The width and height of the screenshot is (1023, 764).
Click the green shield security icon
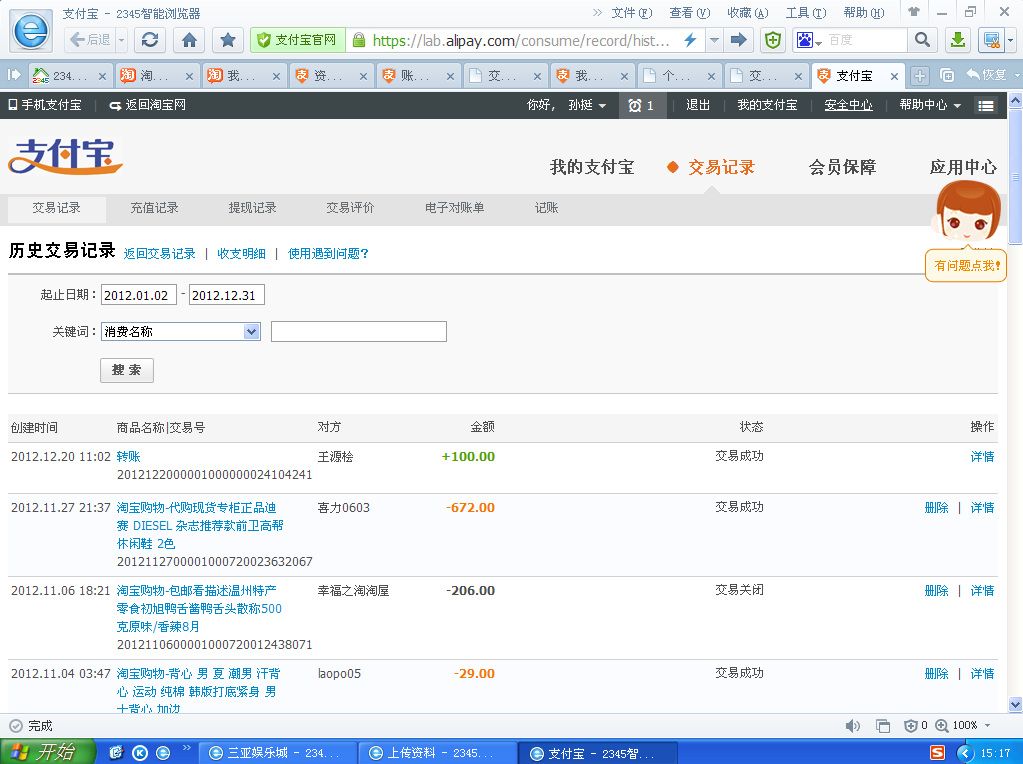(x=773, y=40)
